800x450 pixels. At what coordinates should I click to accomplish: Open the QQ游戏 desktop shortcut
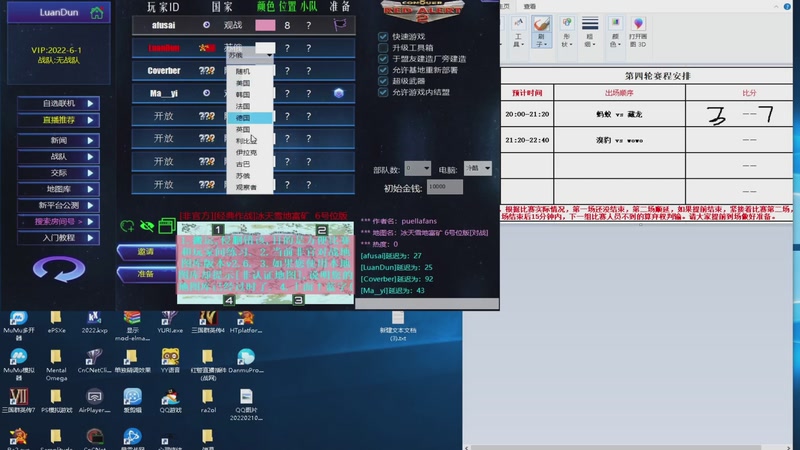pyautogui.click(x=170, y=401)
